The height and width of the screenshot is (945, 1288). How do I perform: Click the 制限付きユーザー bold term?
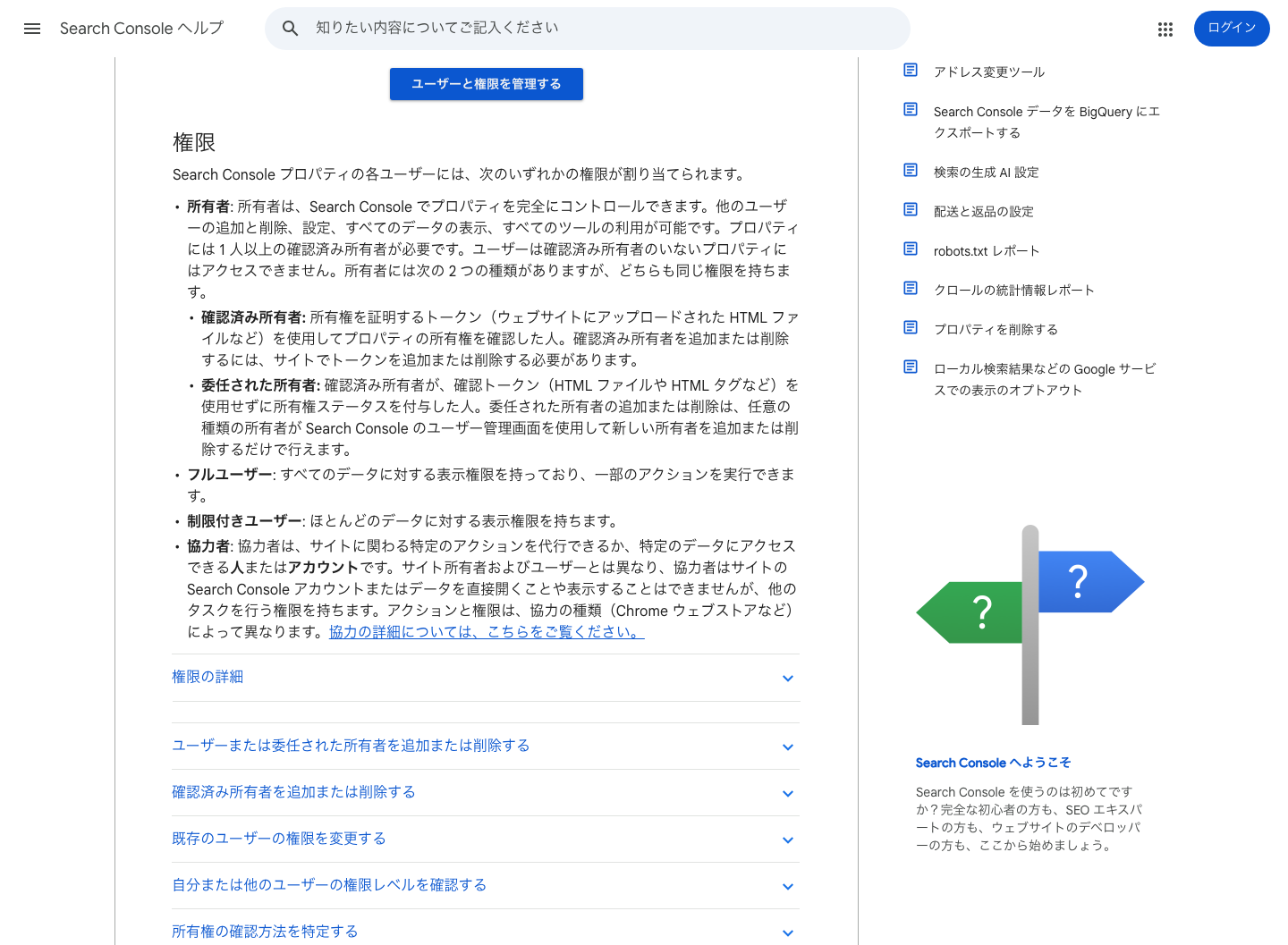click(x=244, y=521)
